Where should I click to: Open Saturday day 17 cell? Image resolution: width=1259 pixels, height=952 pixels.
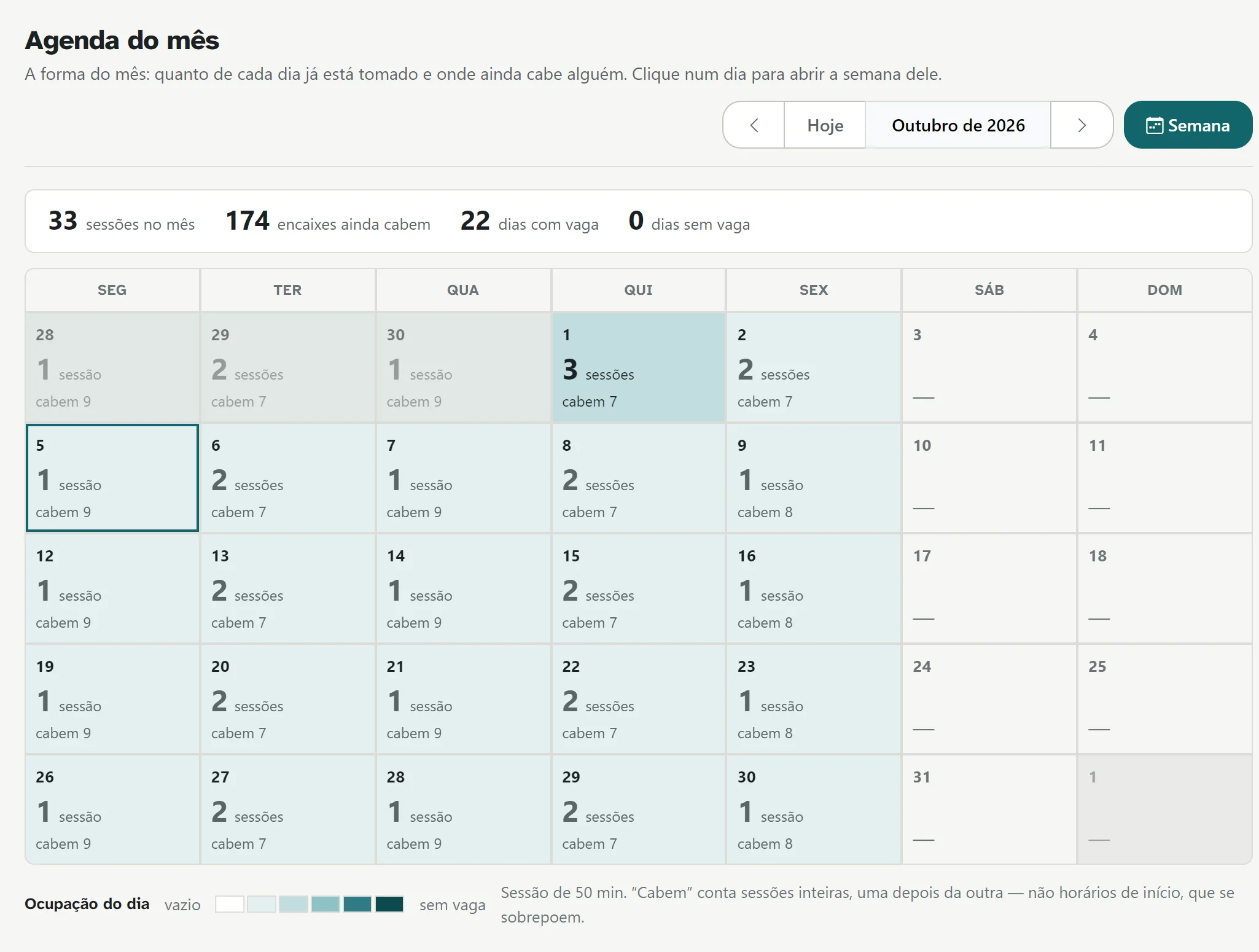pos(989,588)
